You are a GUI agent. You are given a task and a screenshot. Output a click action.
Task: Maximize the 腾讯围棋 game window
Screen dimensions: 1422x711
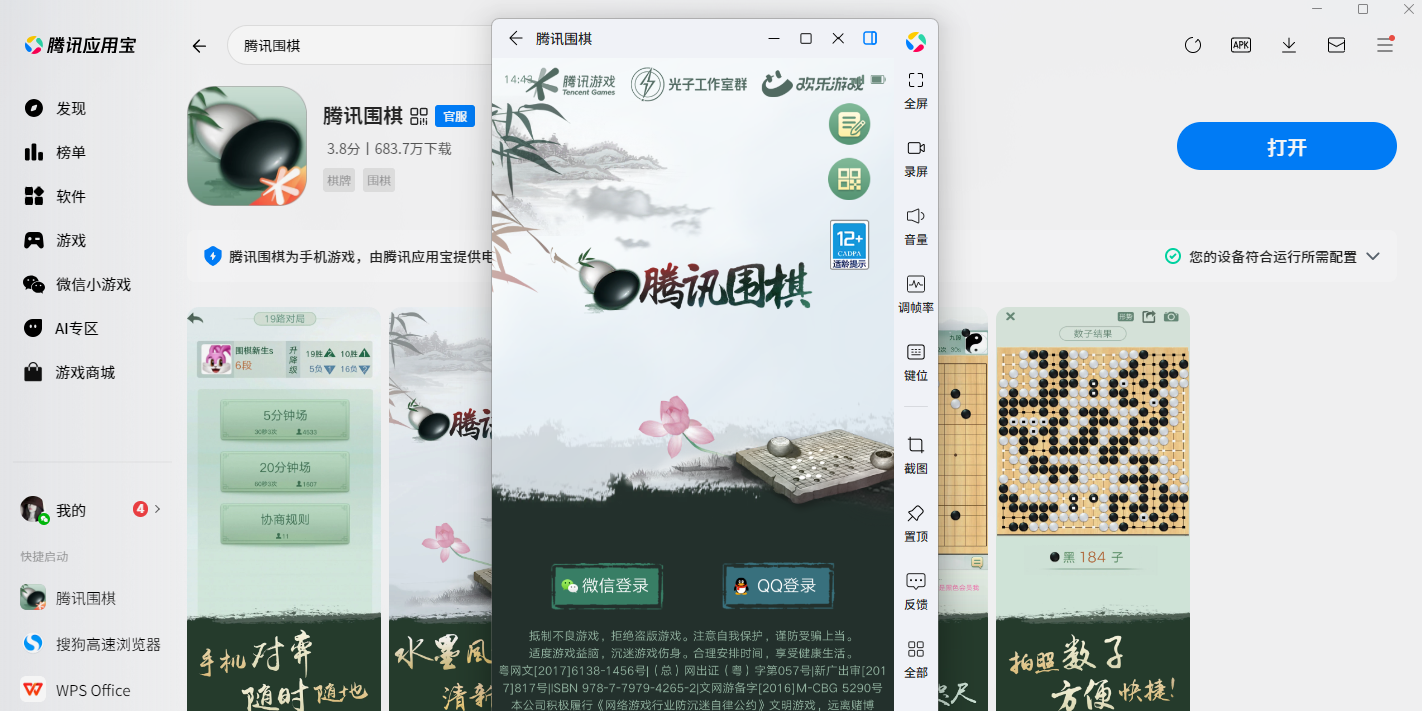coord(806,38)
